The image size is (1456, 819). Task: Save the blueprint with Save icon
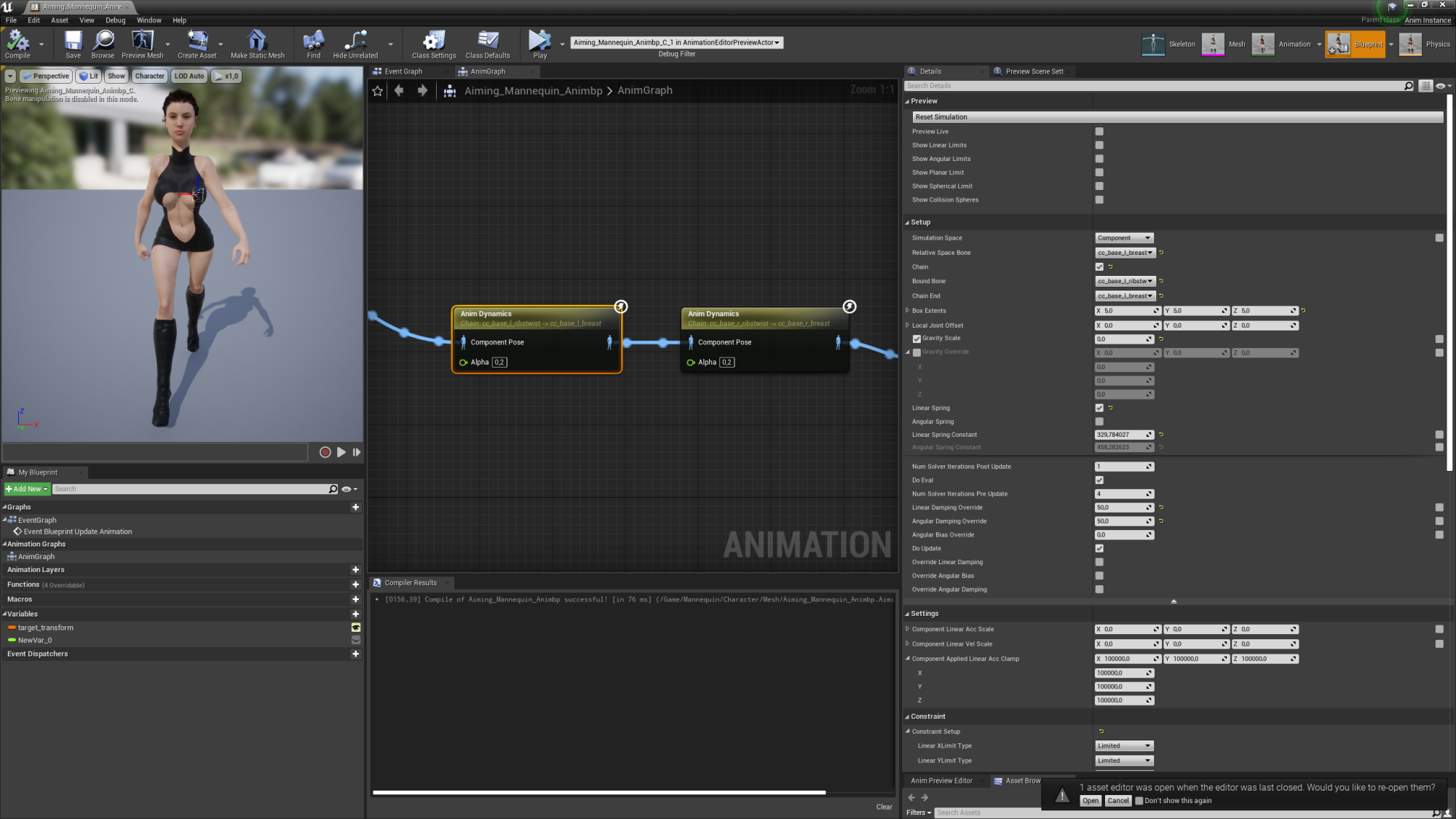(x=73, y=44)
